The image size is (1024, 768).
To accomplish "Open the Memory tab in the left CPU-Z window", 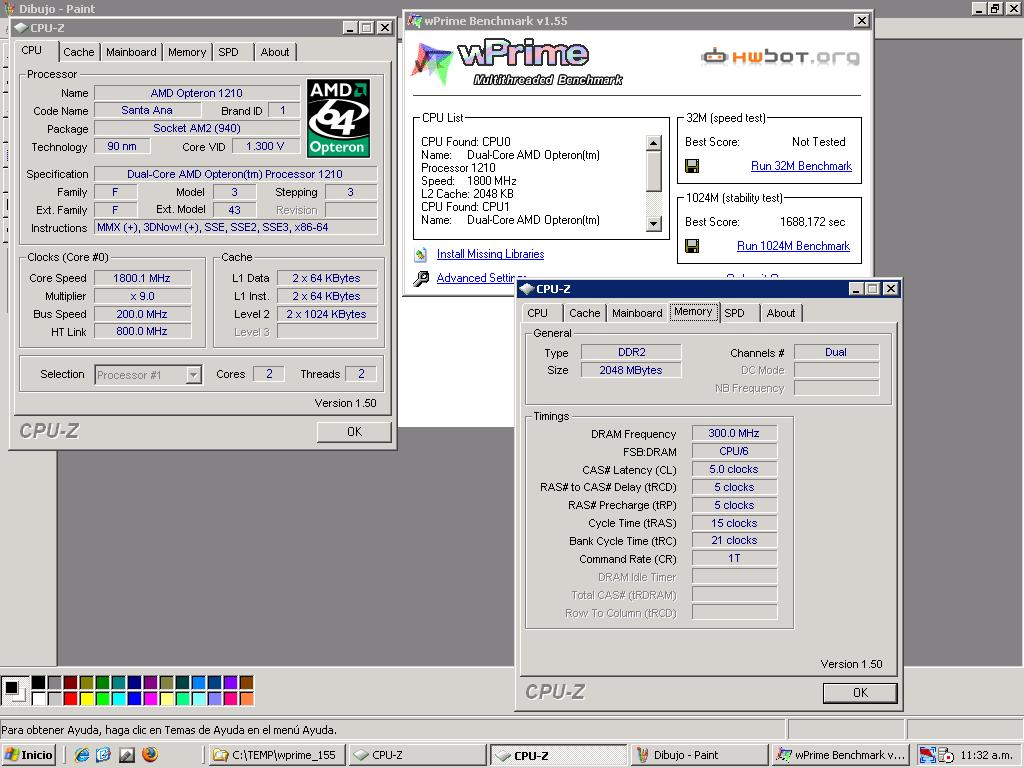I will (x=187, y=52).
